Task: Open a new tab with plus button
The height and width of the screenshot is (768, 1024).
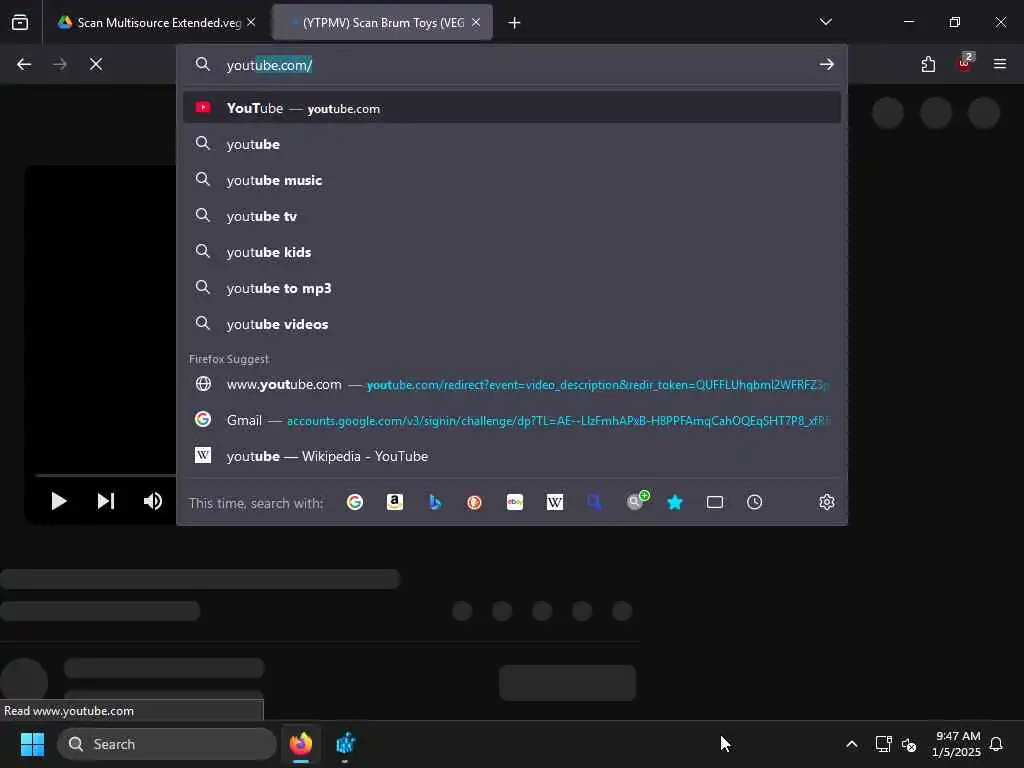Action: click(515, 23)
